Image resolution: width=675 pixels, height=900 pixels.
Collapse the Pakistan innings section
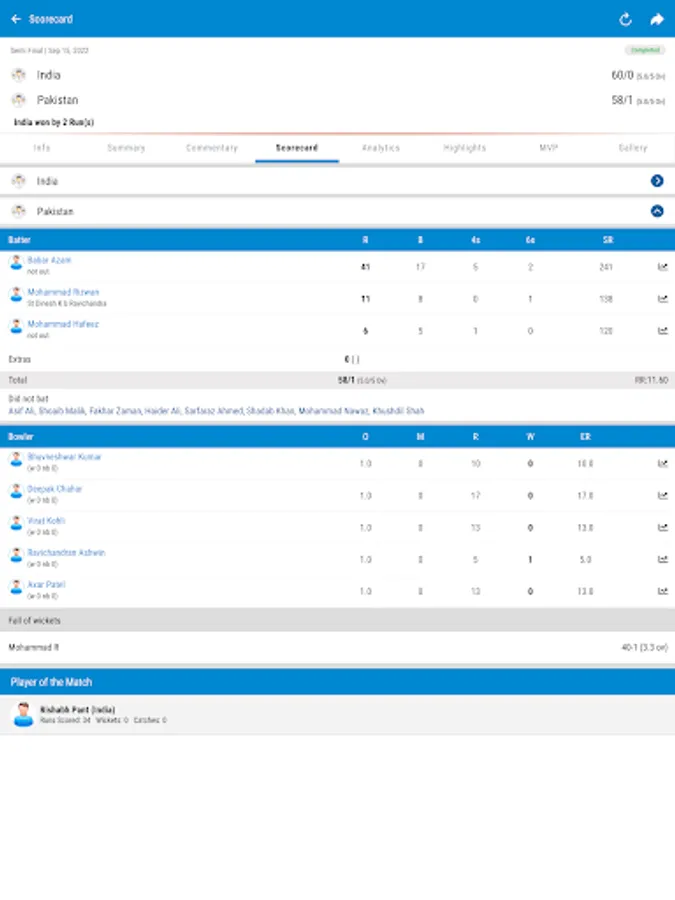click(657, 211)
